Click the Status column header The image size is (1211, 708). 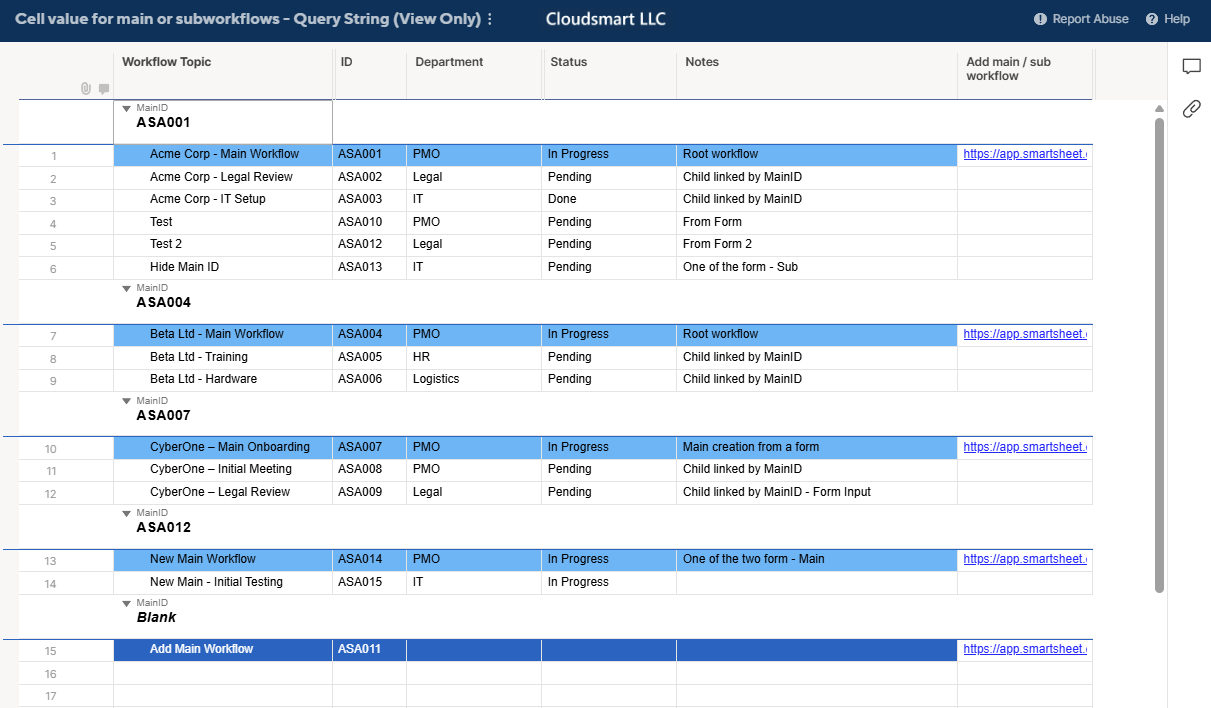(609, 75)
